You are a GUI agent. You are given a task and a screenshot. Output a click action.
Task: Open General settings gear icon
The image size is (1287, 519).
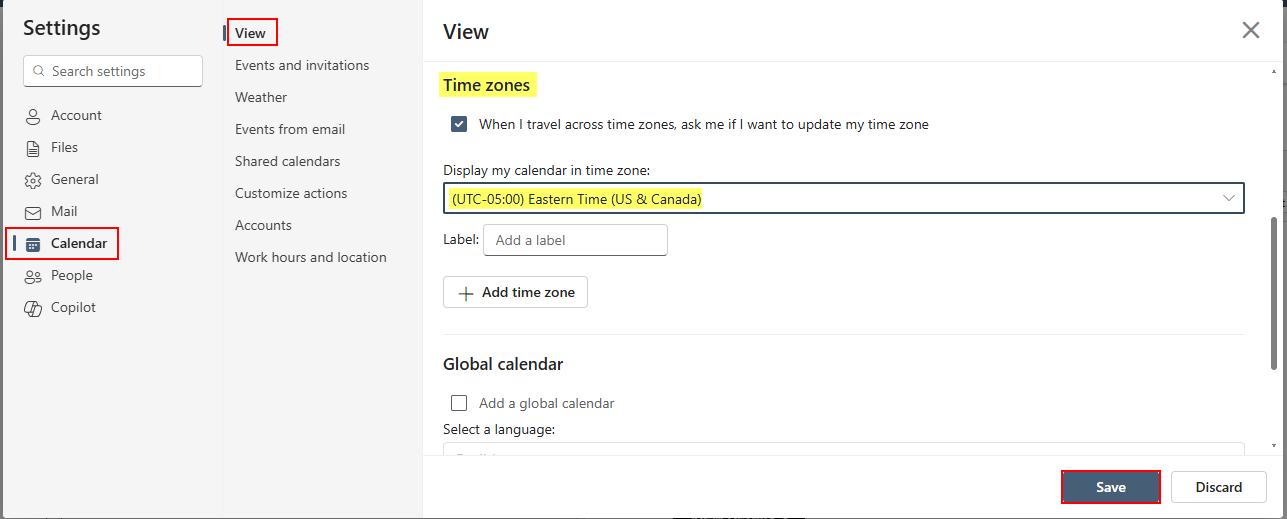pyautogui.click(x=33, y=180)
